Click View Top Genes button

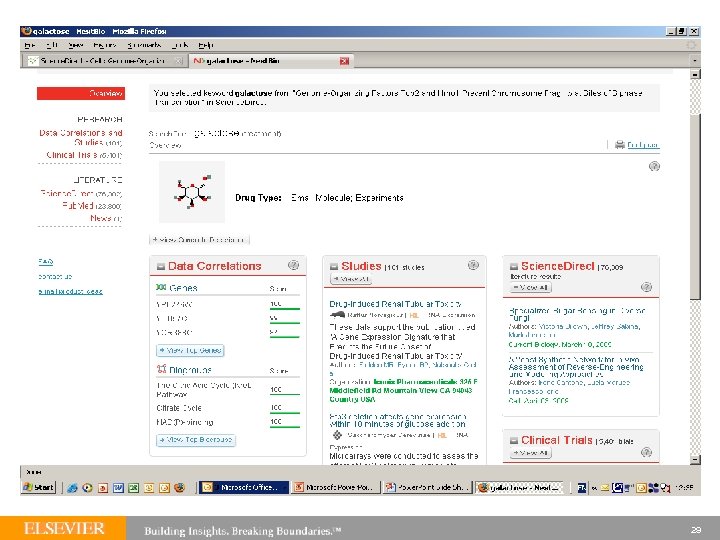pos(190,350)
